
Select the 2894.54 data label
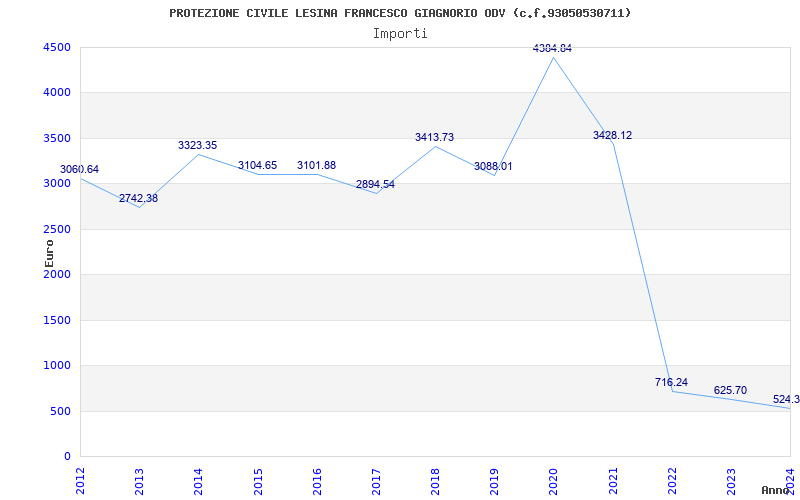coord(375,185)
